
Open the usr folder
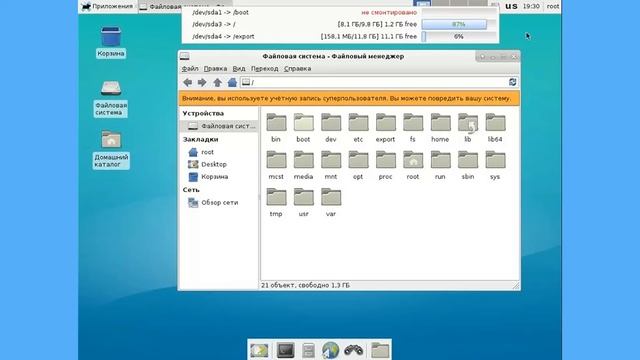[304, 202]
